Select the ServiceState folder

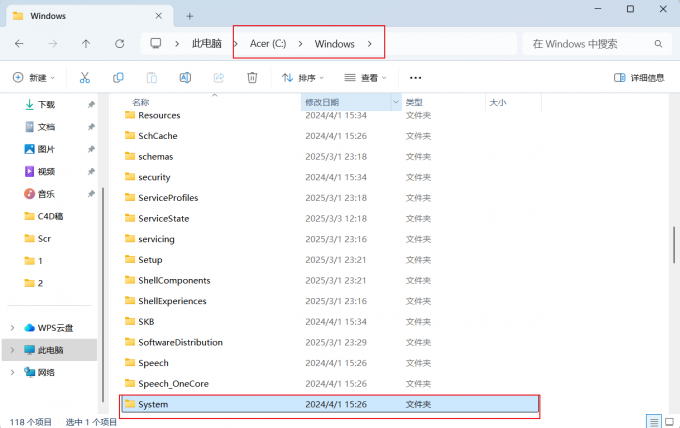pyautogui.click(x=163, y=219)
